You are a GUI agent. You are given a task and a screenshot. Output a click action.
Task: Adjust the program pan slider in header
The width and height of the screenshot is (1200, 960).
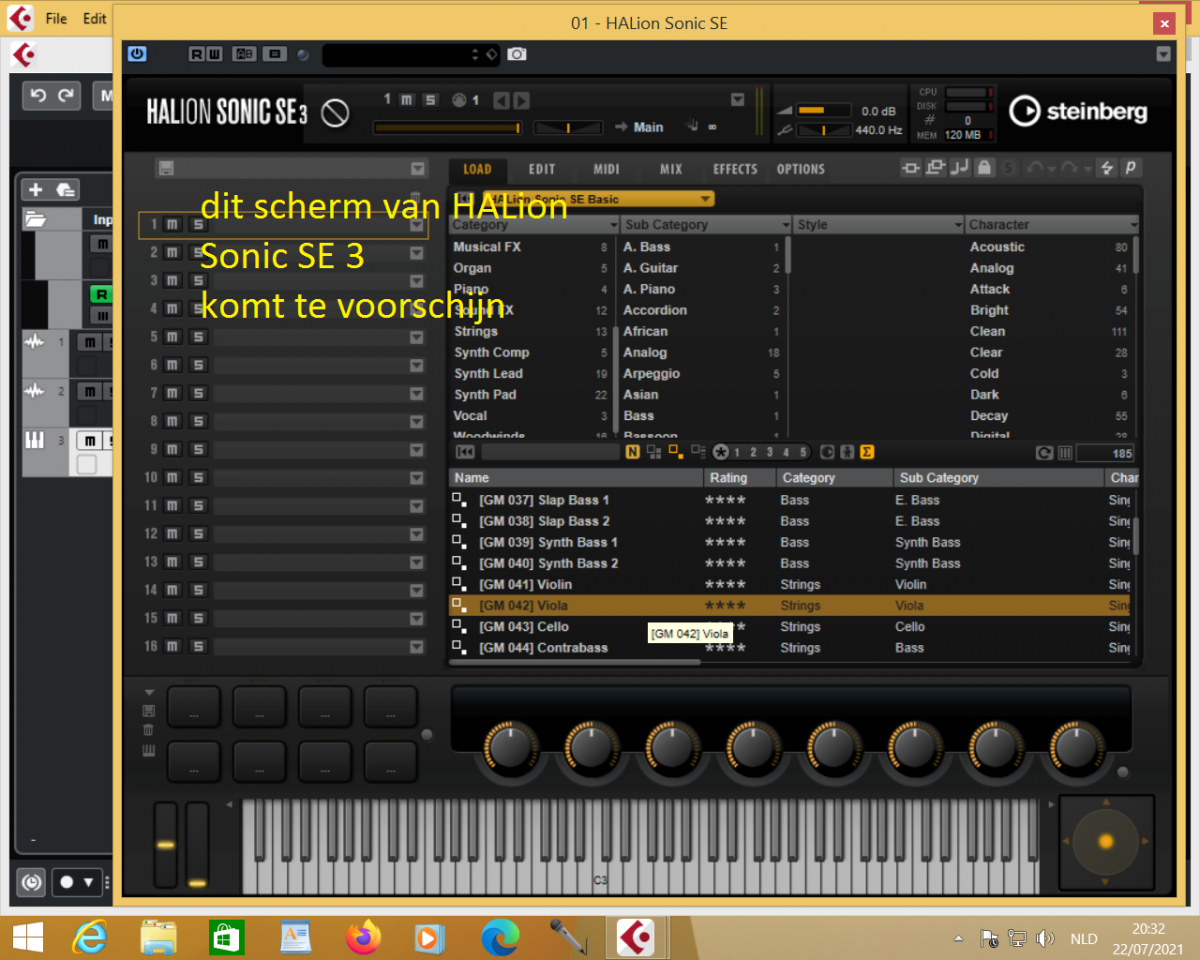(x=568, y=127)
